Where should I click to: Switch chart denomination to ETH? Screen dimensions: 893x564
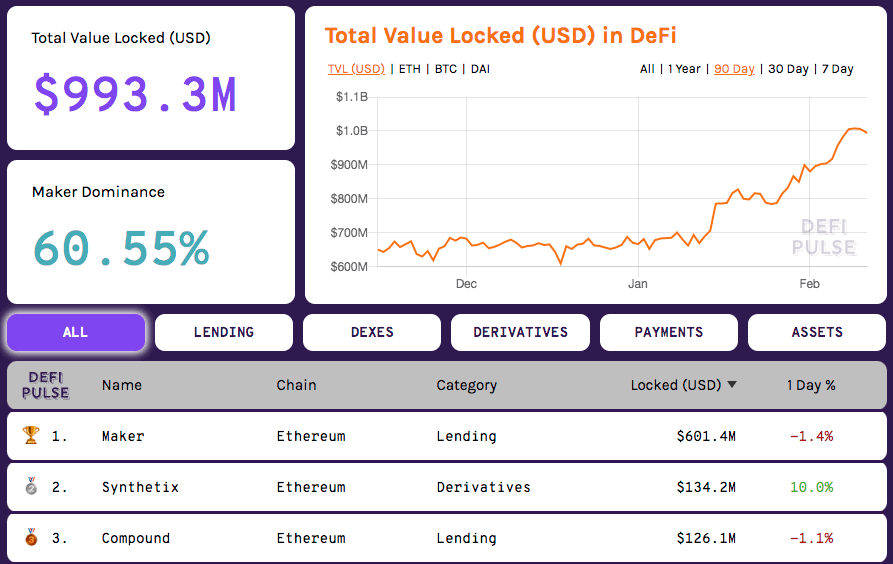(x=410, y=69)
